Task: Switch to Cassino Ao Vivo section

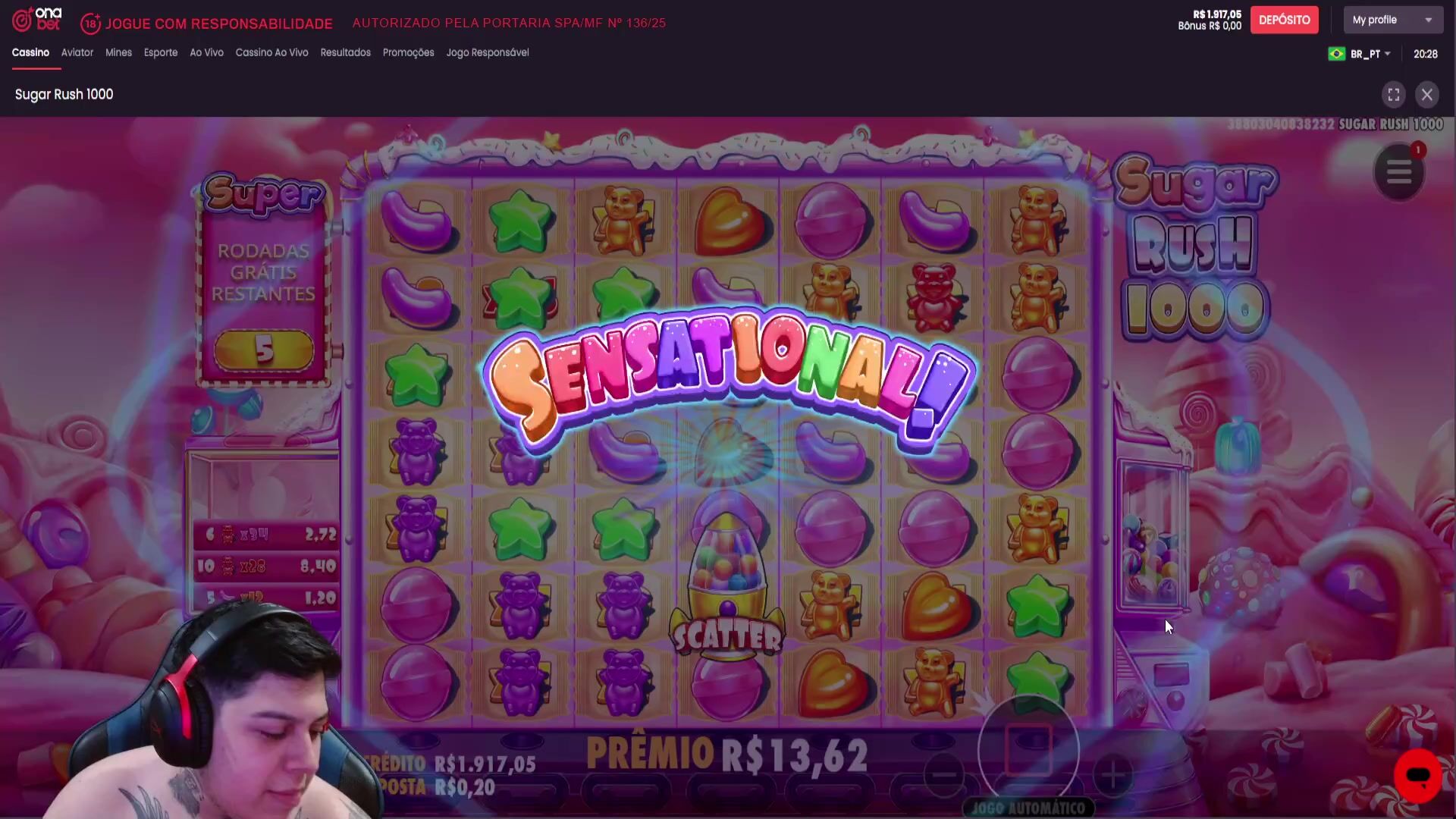Action: tap(271, 52)
